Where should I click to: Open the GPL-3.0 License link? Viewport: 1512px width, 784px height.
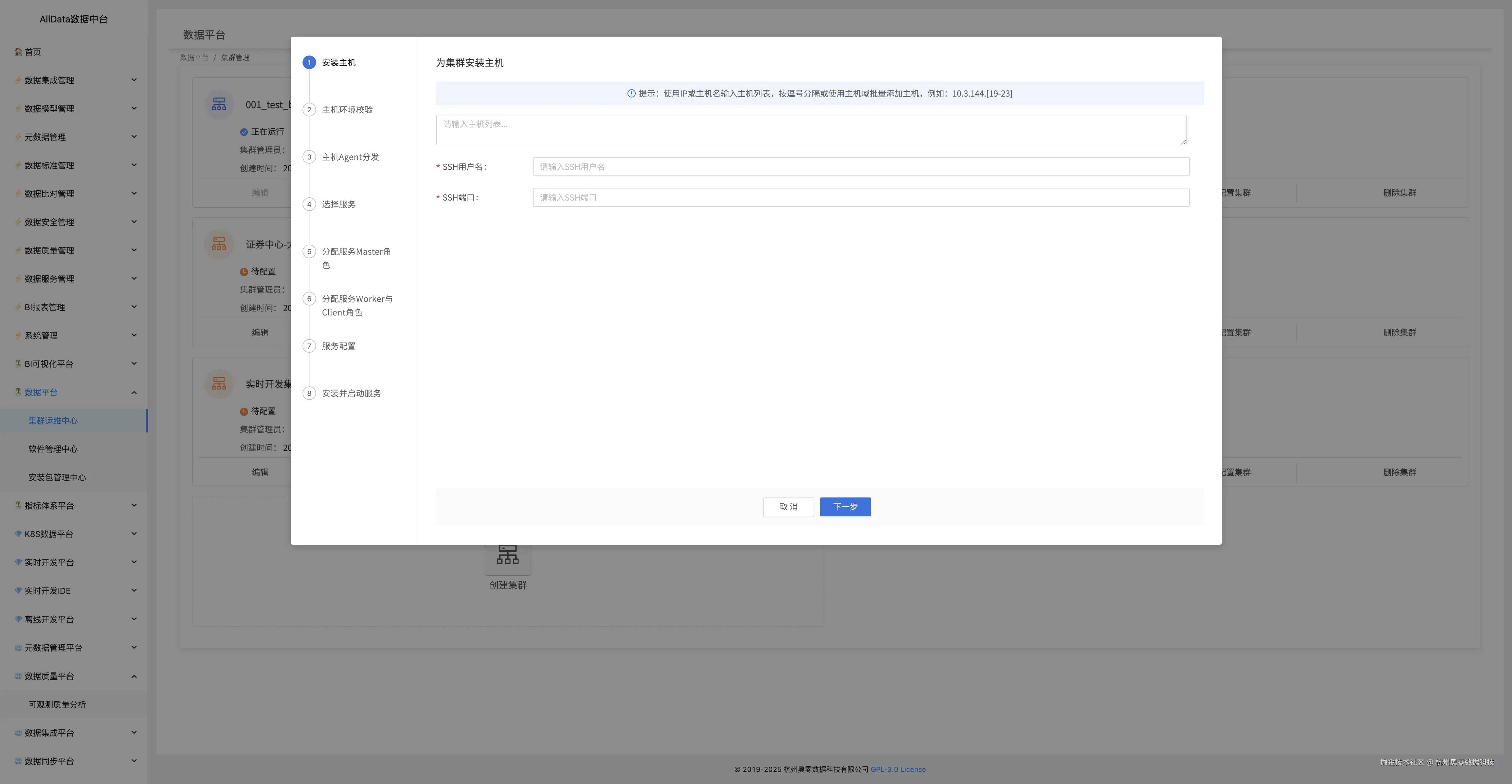(898, 769)
